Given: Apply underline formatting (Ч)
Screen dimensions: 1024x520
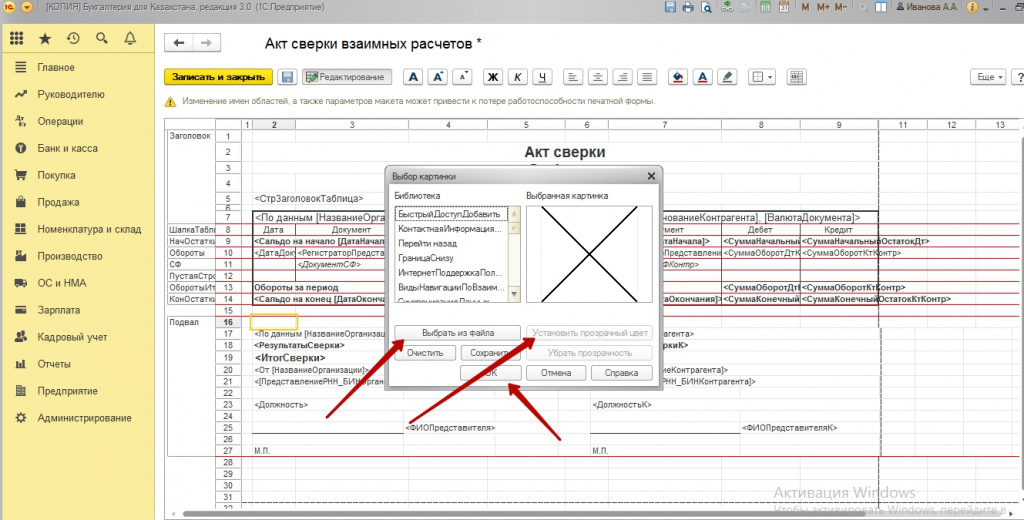Looking at the screenshot, I should 542,77.
